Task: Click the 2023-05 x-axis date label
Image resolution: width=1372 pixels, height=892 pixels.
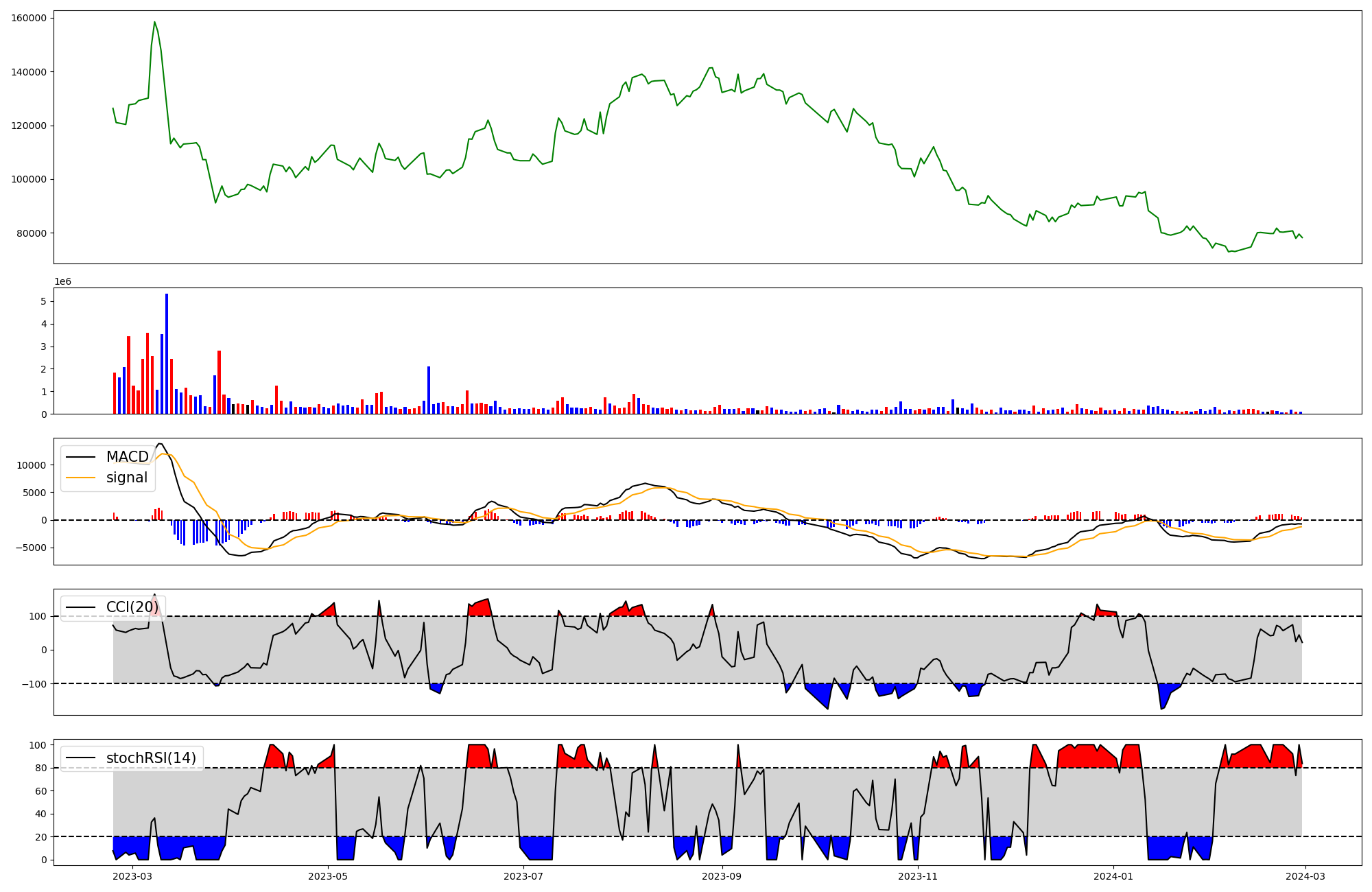Action: pyautogui.click(x=328, y=876)
